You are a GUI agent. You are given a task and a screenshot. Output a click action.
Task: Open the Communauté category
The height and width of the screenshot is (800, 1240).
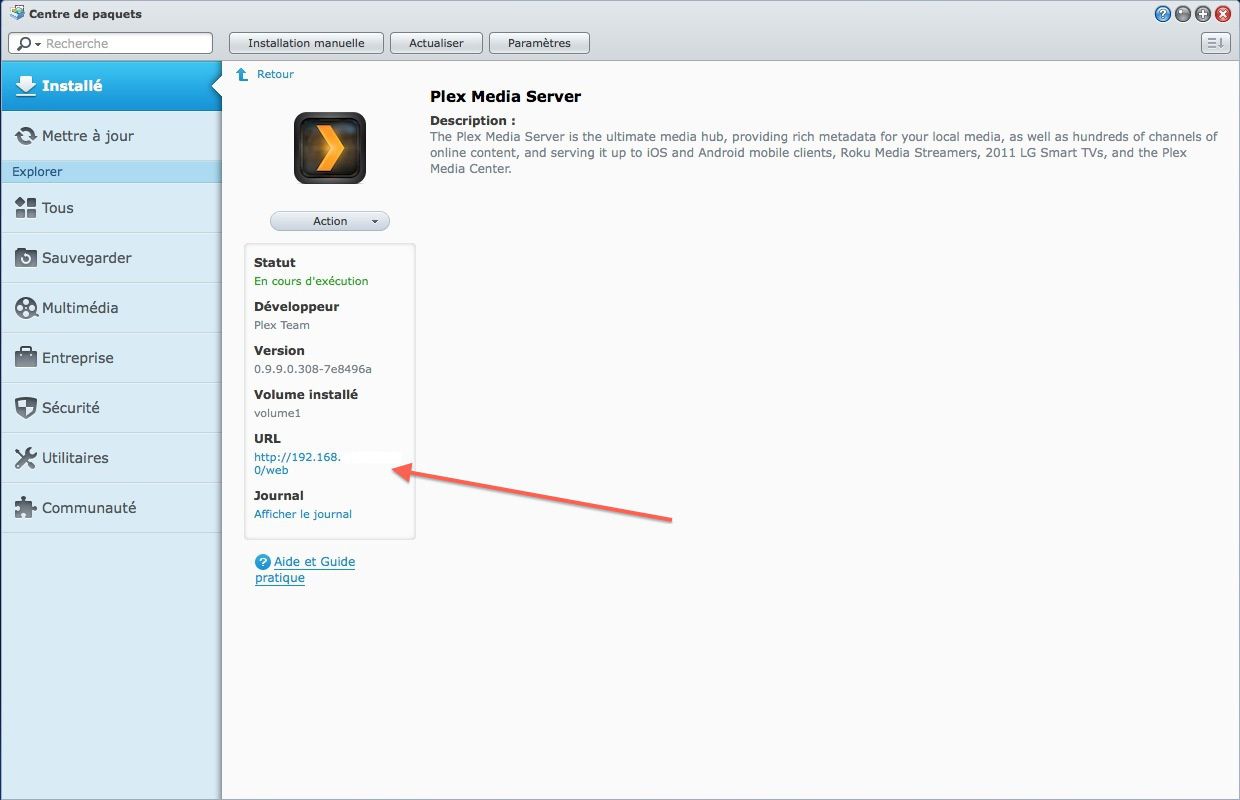point(111,508)
